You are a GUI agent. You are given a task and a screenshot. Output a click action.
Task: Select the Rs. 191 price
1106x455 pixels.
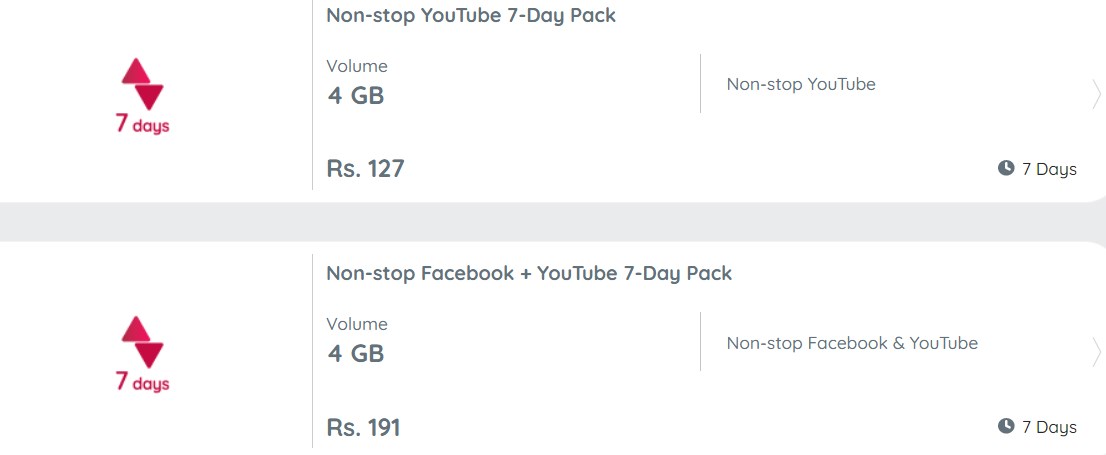tap(363, 427)
